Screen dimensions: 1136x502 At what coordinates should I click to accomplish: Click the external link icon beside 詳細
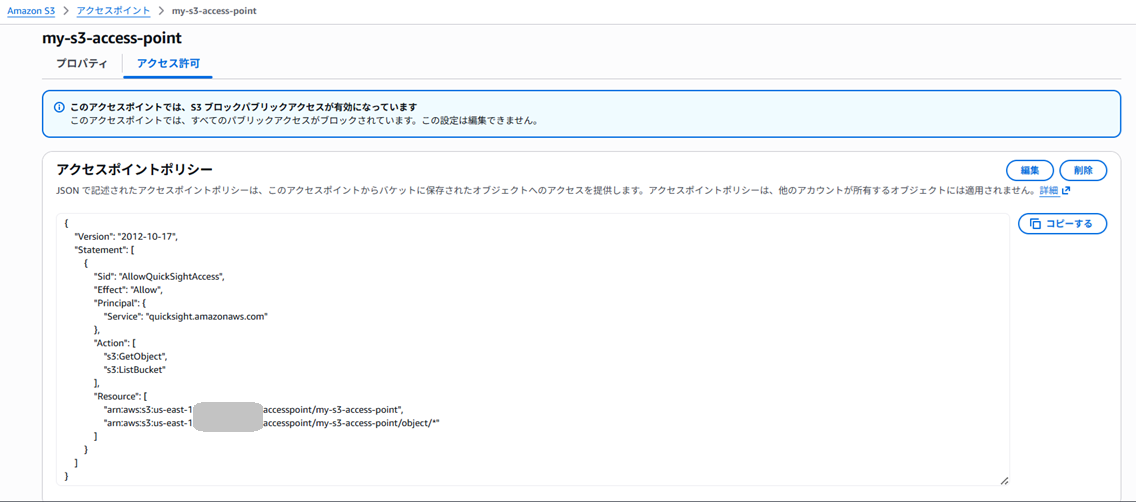[1066, 191]
